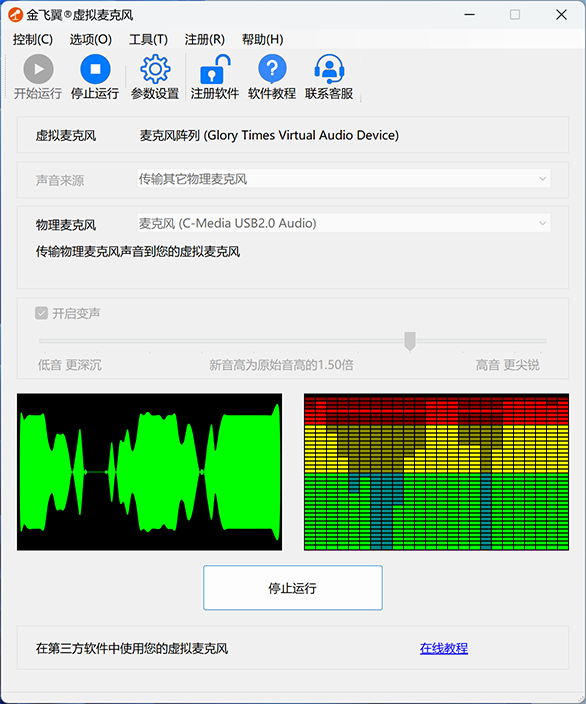
Task: Open the 注册(R) menu
Action: pos(204,40)
